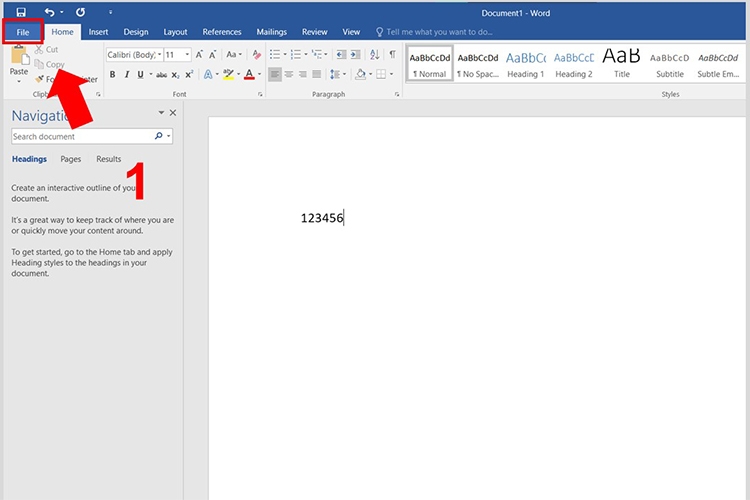This screenshot has height=500, width=750.
Task: Click Cut in the Clipboard group
Action: tap(46, 49)
